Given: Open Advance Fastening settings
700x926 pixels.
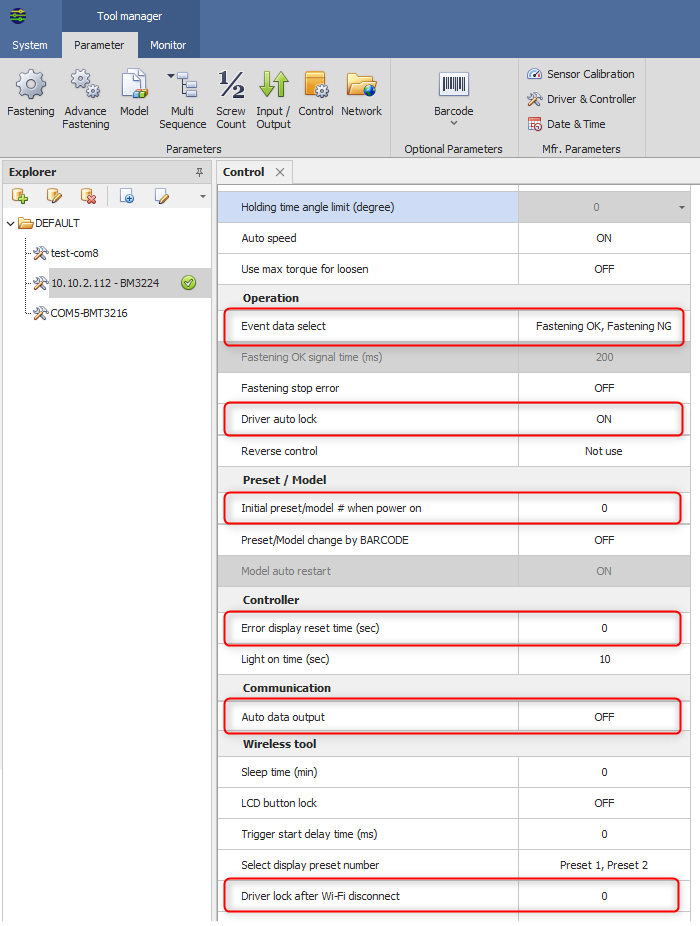Looking at the screenshot, I should 85,98.
